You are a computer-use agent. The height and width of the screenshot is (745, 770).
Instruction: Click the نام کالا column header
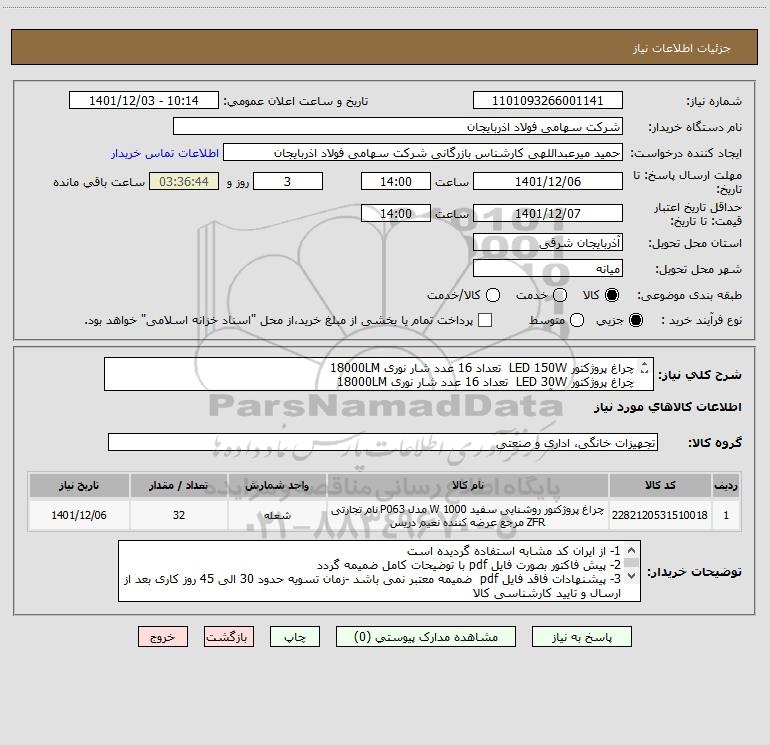click(468, 485)
